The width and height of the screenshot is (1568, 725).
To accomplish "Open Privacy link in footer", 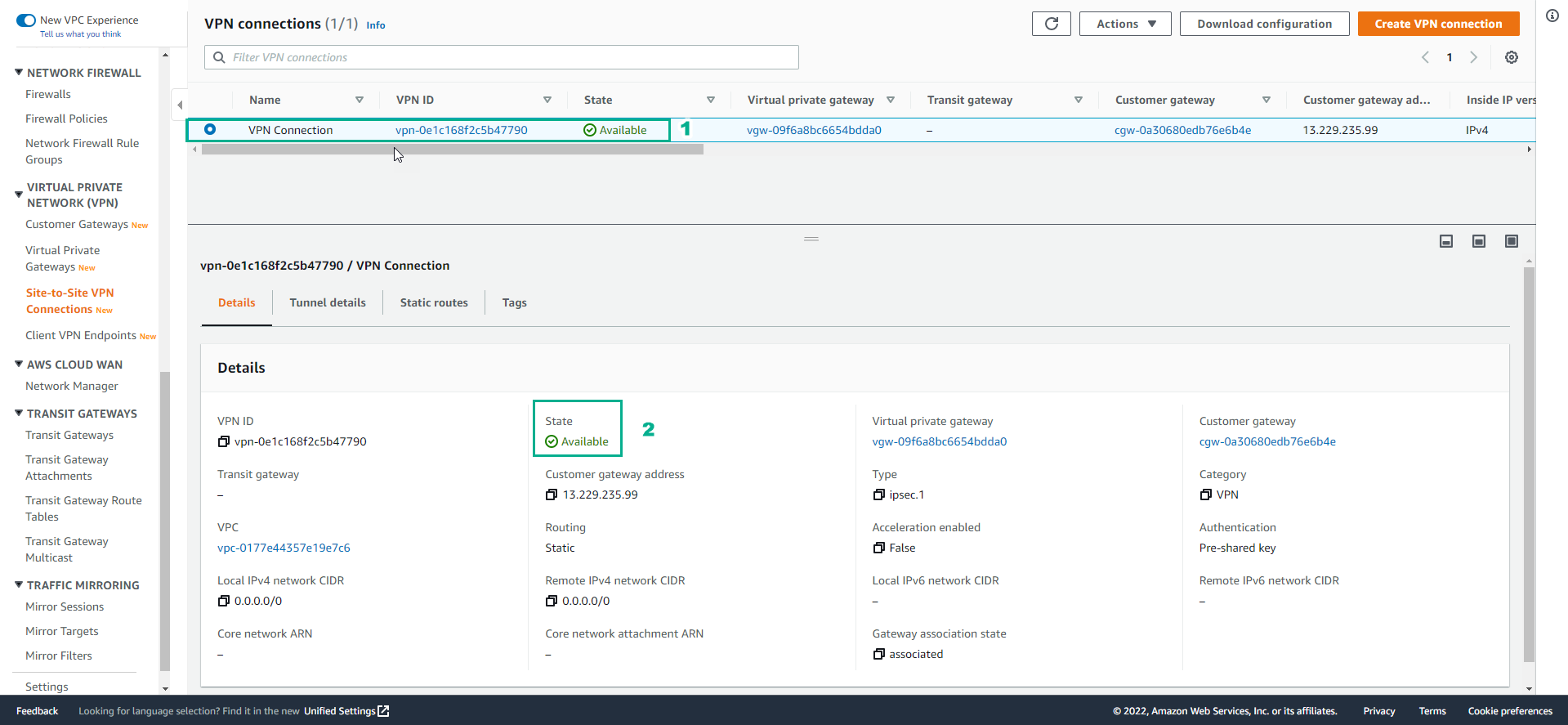I will point(1379,711).
